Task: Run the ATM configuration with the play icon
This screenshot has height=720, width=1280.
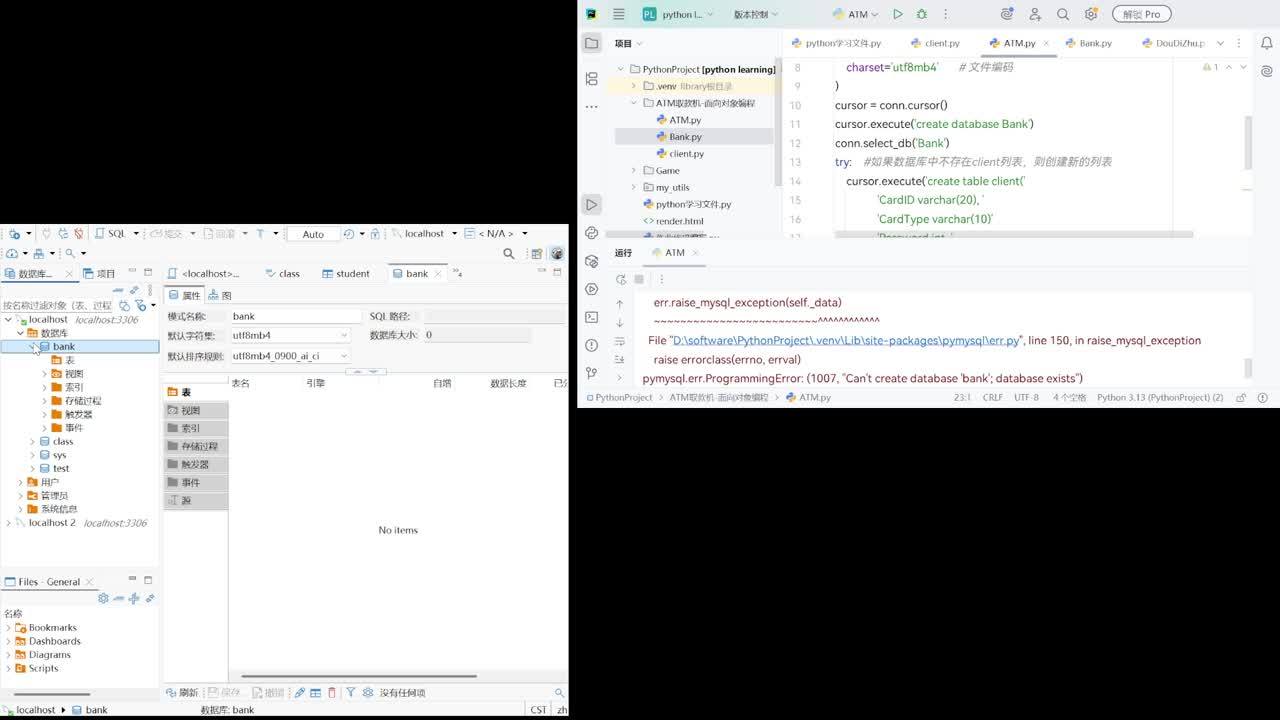Action: point(897,14)
